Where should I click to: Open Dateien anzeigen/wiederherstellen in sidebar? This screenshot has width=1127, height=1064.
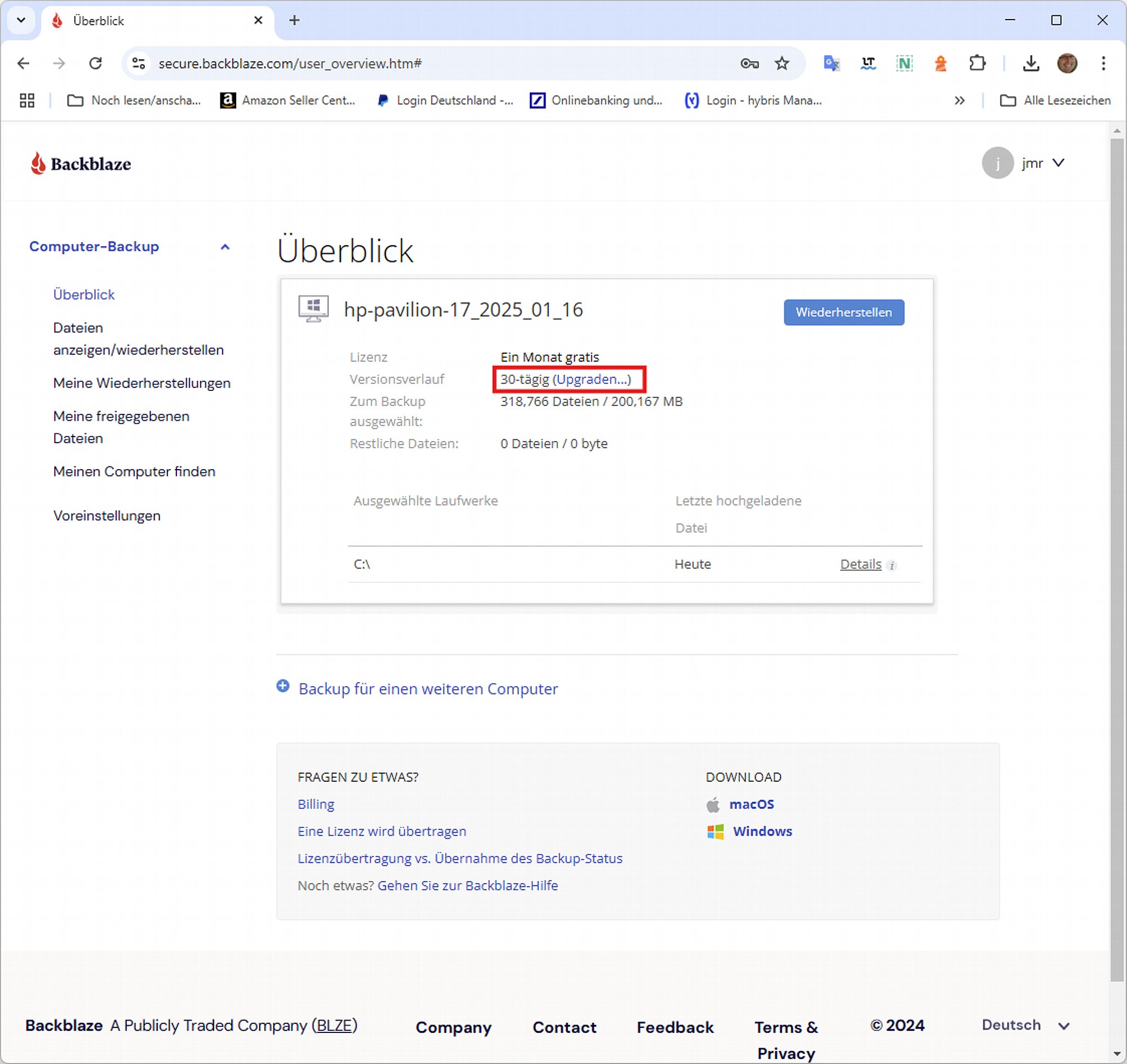139,339
